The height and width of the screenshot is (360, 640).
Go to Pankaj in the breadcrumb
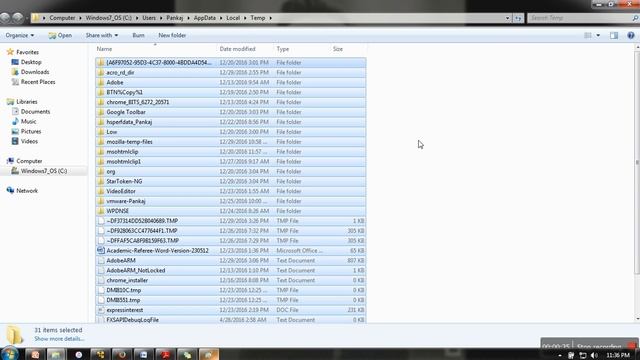175,18
